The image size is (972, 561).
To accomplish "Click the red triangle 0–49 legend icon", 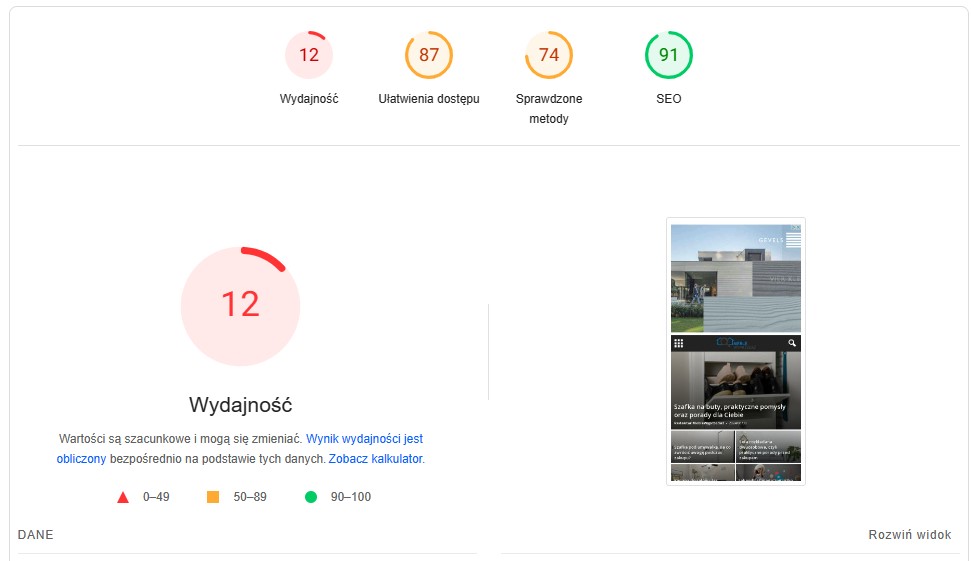I will (x=123, y=497).
